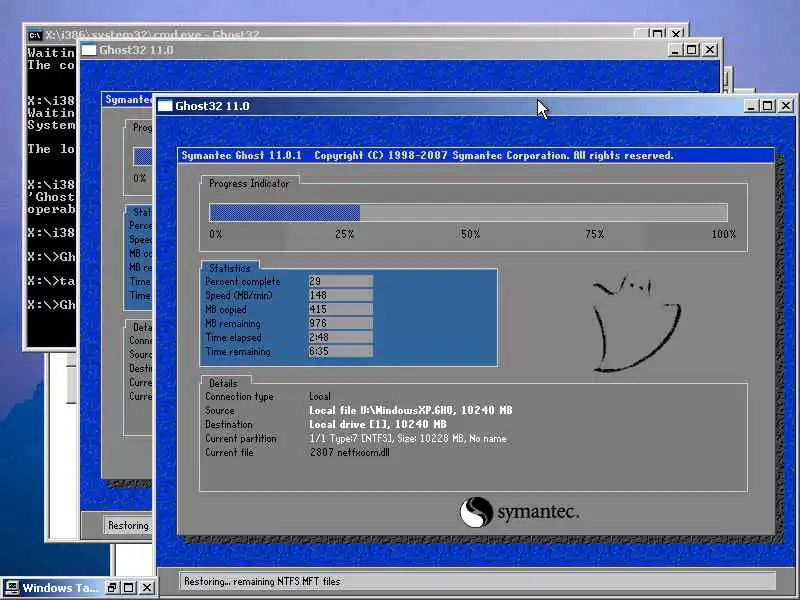
Task: Click the filled portion of the progress bar
Action: [285, 213]
